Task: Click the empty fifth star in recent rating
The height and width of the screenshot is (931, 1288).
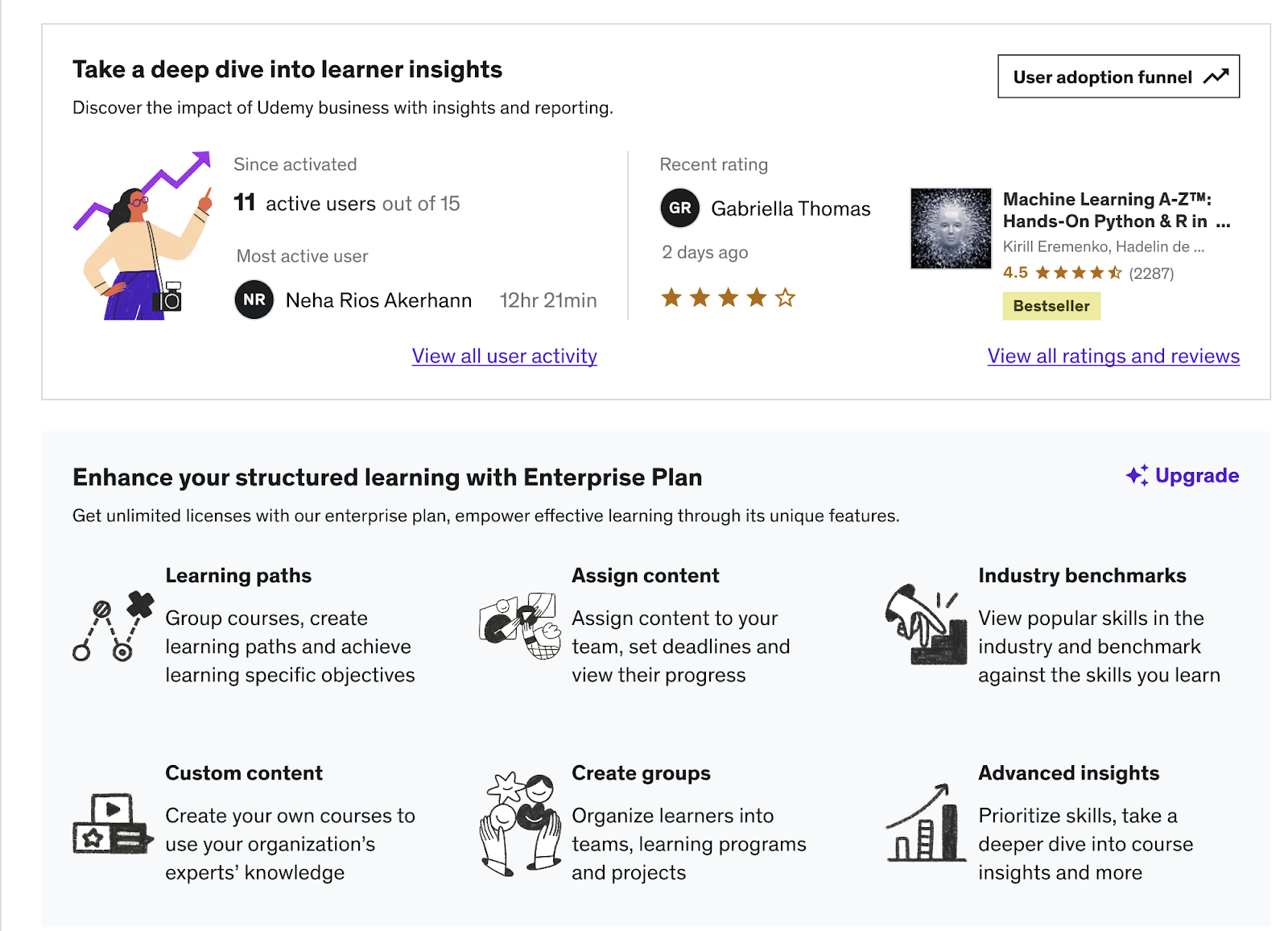Action: coord(785,298)
